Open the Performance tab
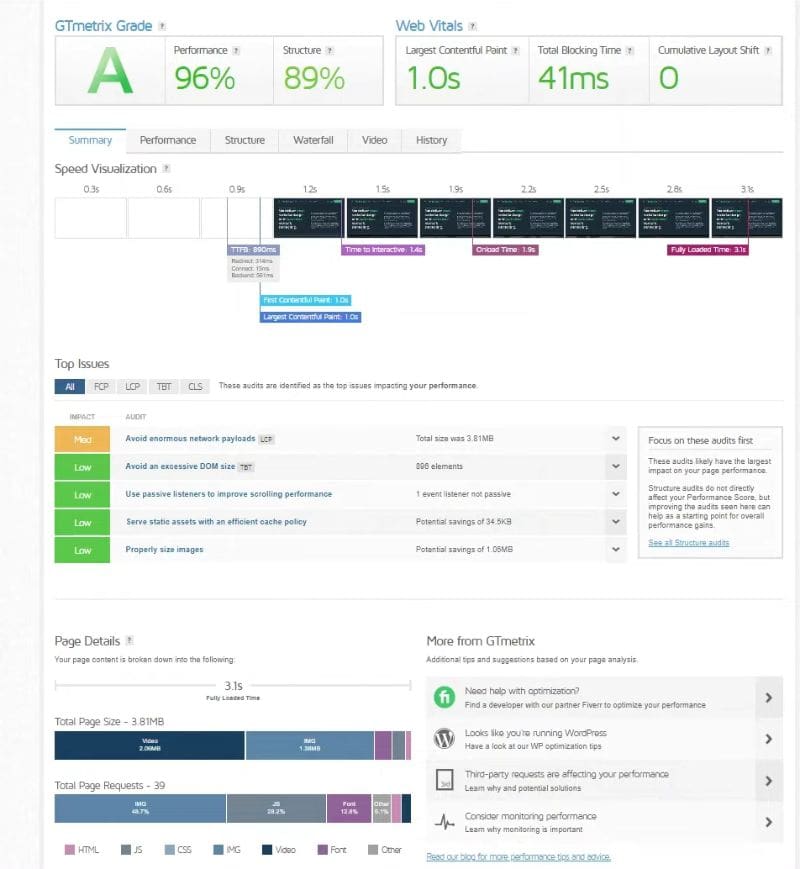Image resolution: width=800 pixels, height=869 pixels. pyautogui.click(x=168, y=140)
